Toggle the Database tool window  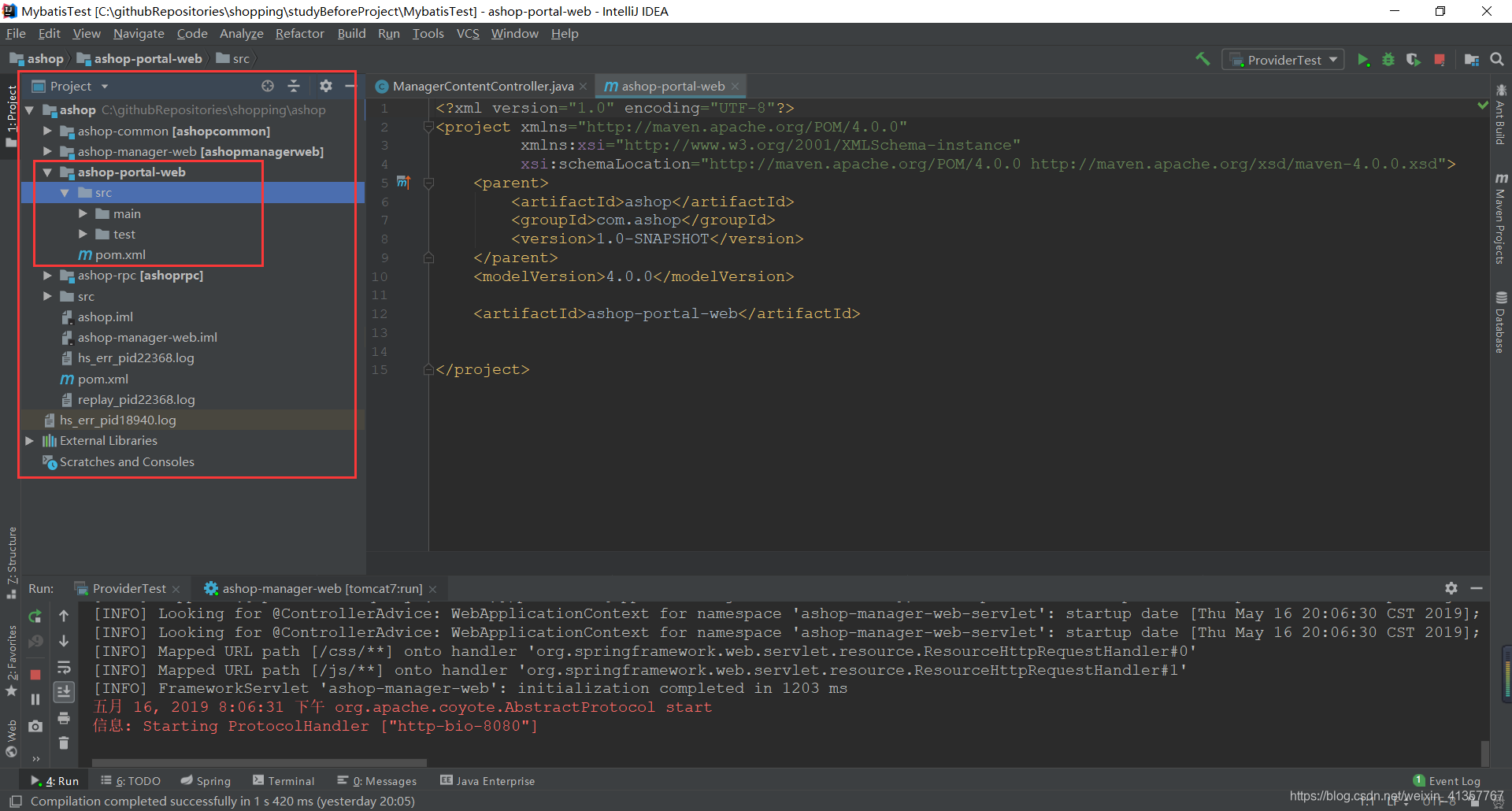[x=1500, y=323]
